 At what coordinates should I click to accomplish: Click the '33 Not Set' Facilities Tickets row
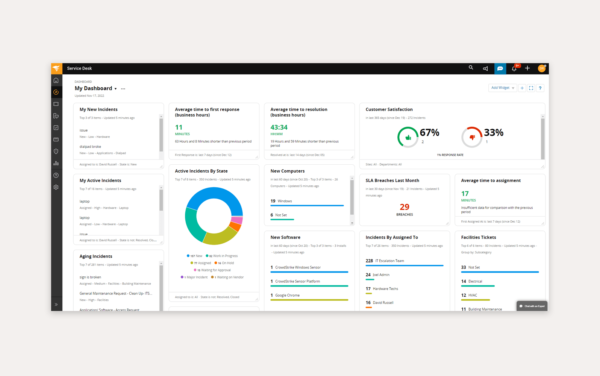point(500,269)
